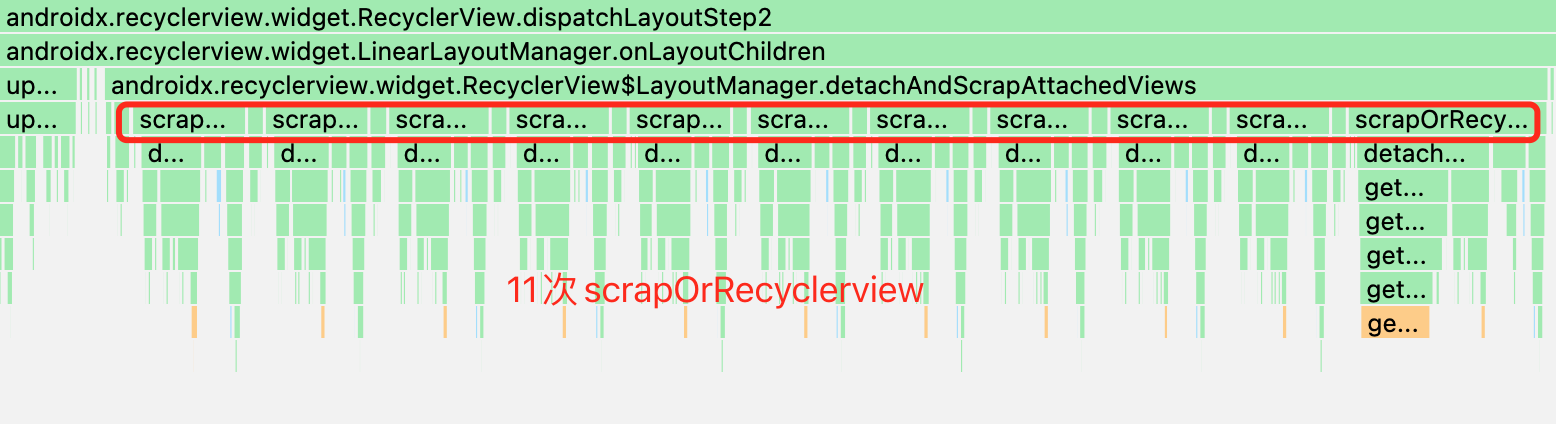Click the "up..." block left of detachAndScrapAttachedViews
The height and width of the screenshot is (424, 1556).
pyautogui.click(x=38, y=86)
